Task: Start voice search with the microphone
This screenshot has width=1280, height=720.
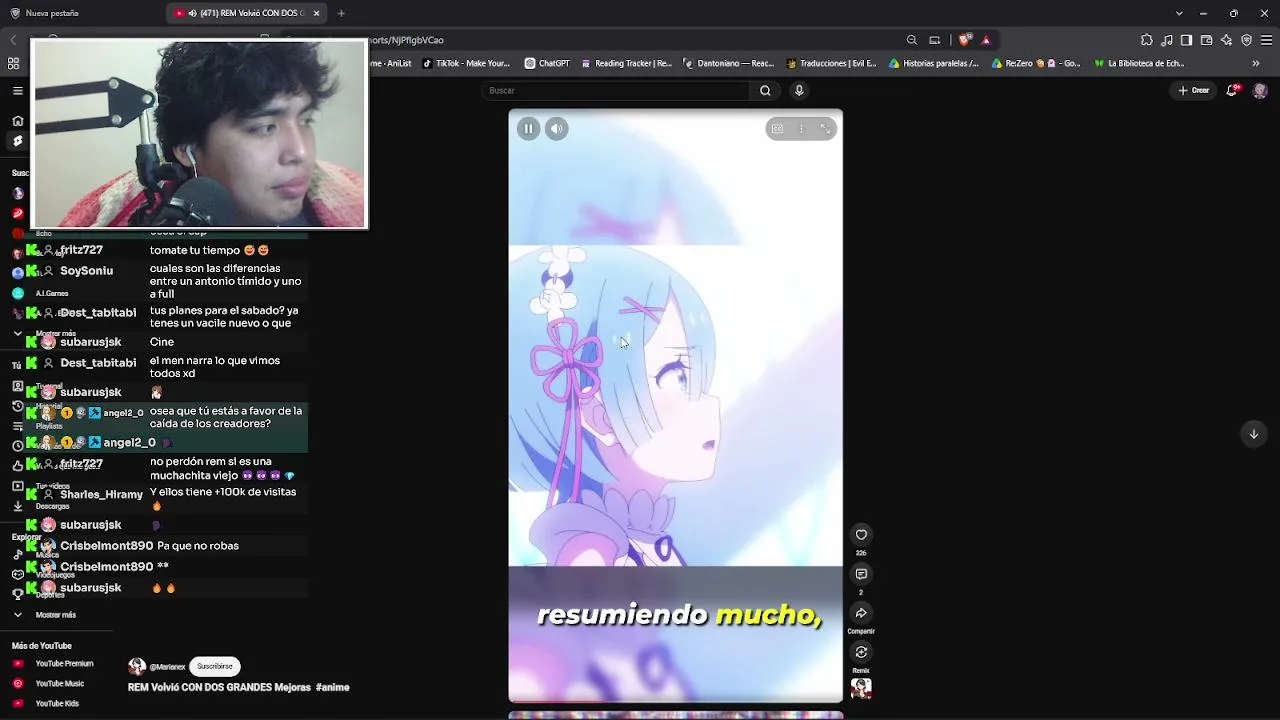Action: 799,91
